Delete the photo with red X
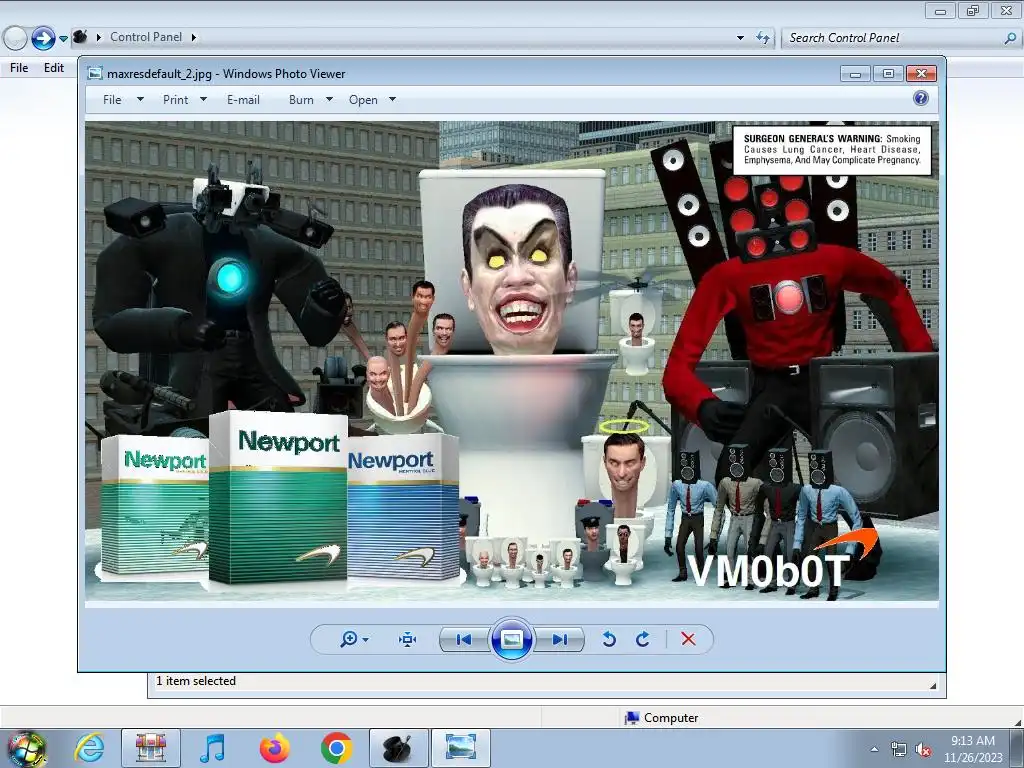Screen dimensions: 1024x768 (688, 639)
